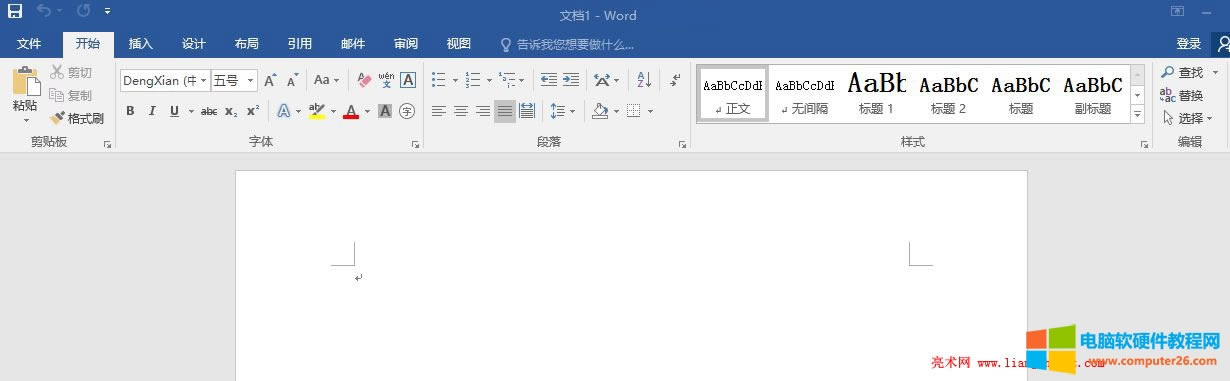Apply the red font color
1230x381 pixels.
click(351, 111)
